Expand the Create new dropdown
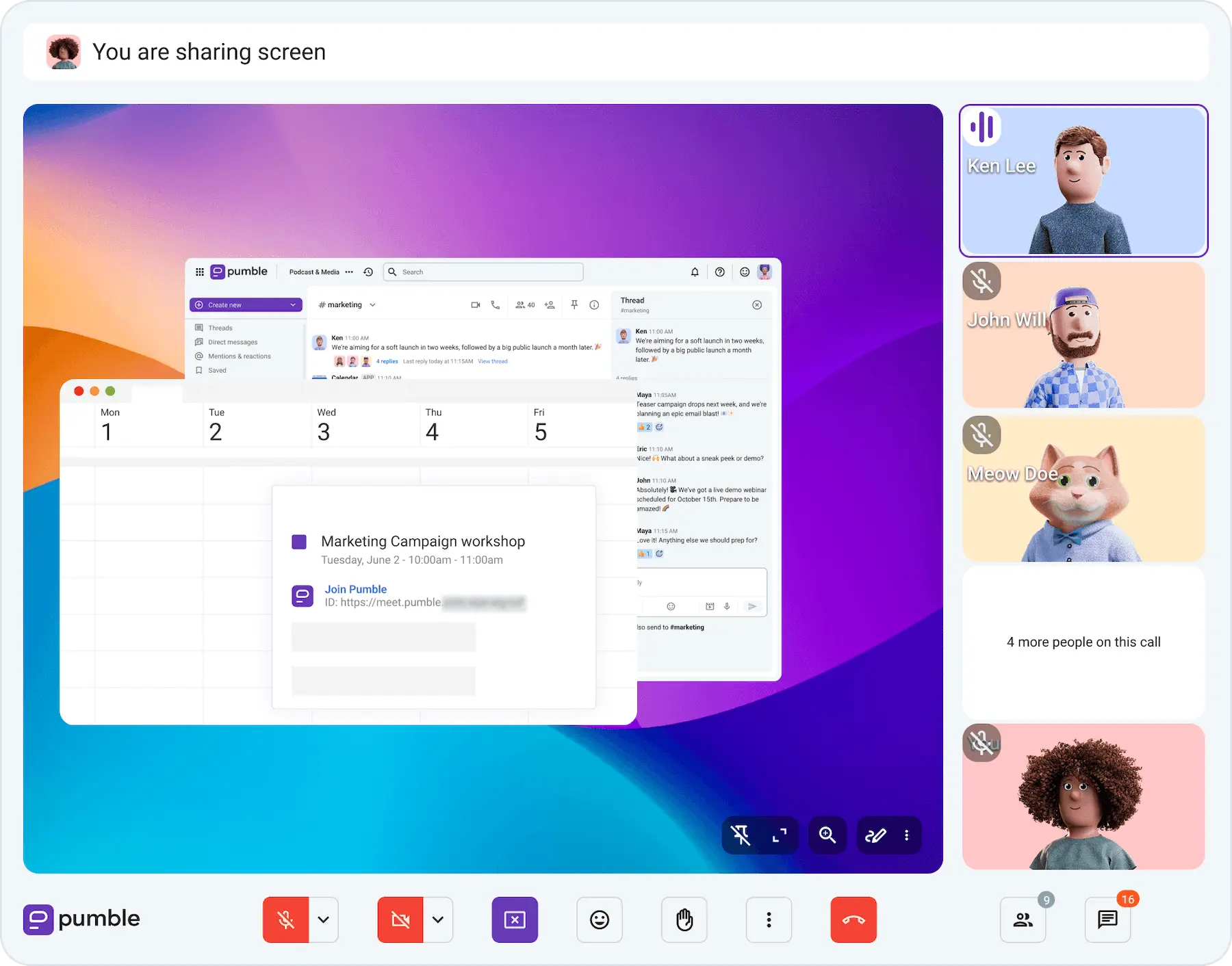1232x966 pixels. click(293, 305)
